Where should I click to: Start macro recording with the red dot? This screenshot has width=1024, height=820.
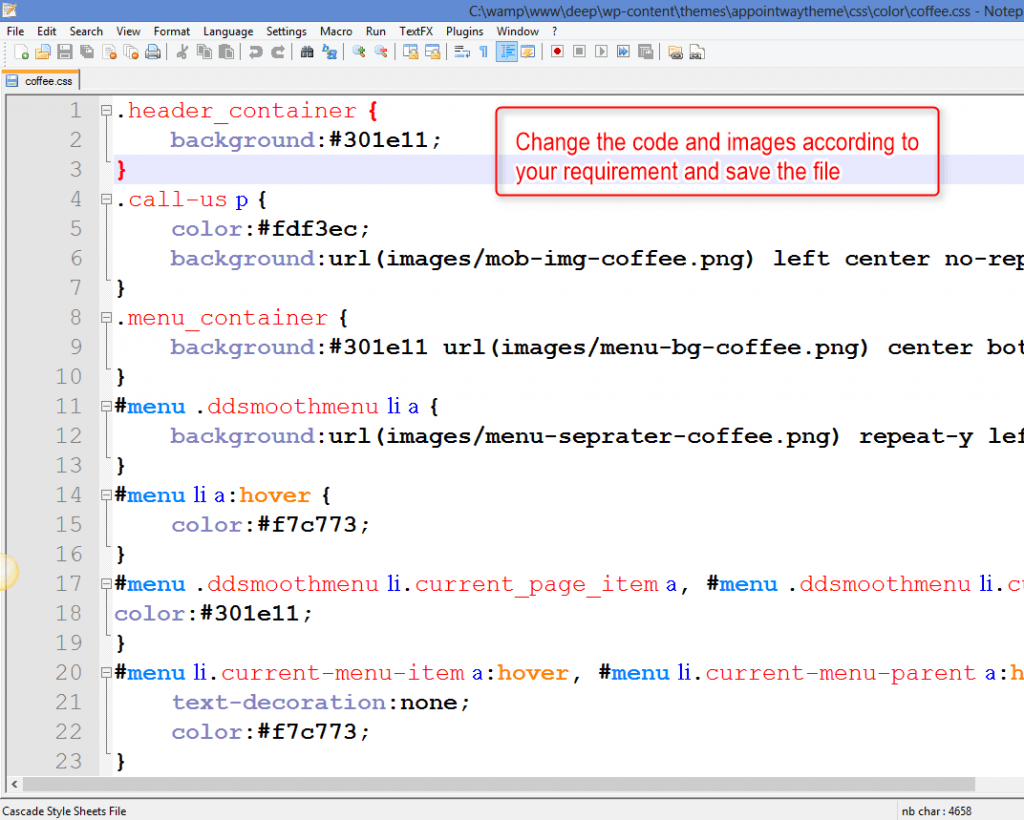(557, 51)
